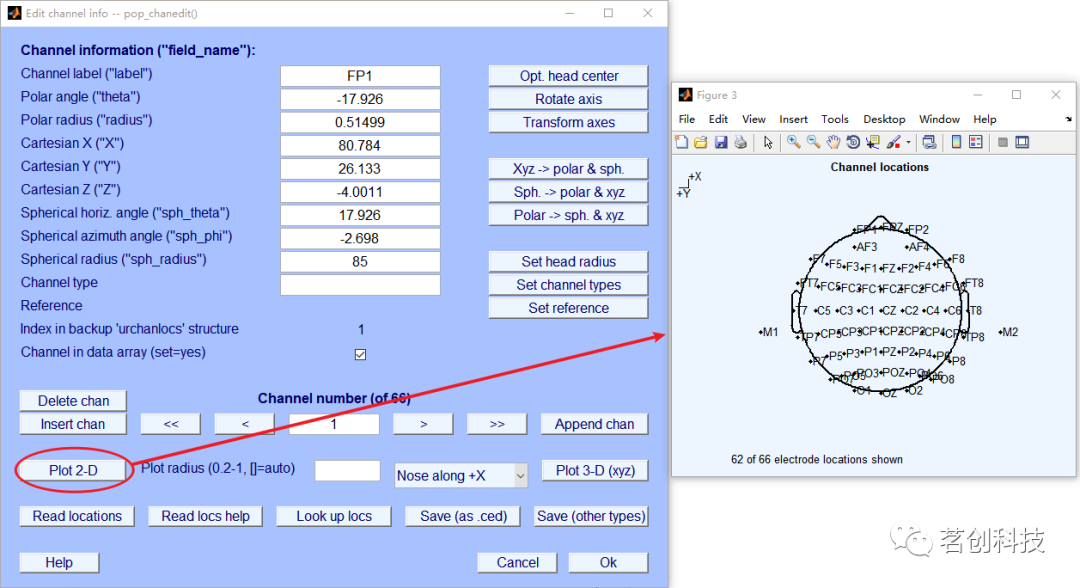
Task: Open Edit menu in Figure 3
Action: point(718,119)
